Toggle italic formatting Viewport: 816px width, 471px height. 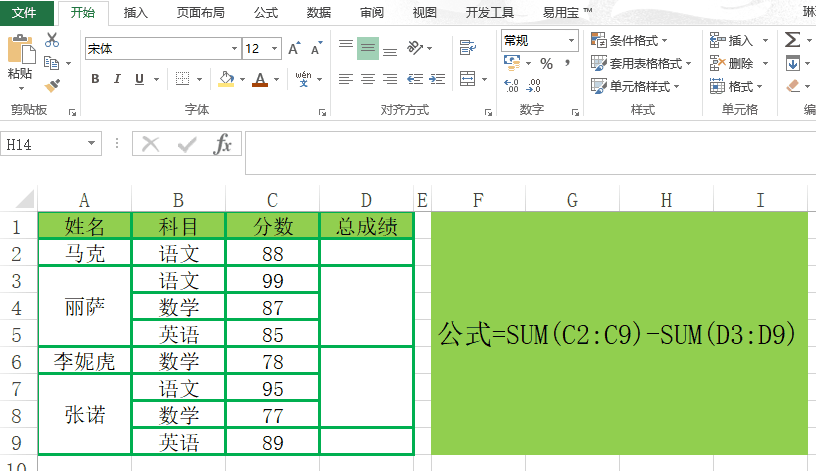117,79
